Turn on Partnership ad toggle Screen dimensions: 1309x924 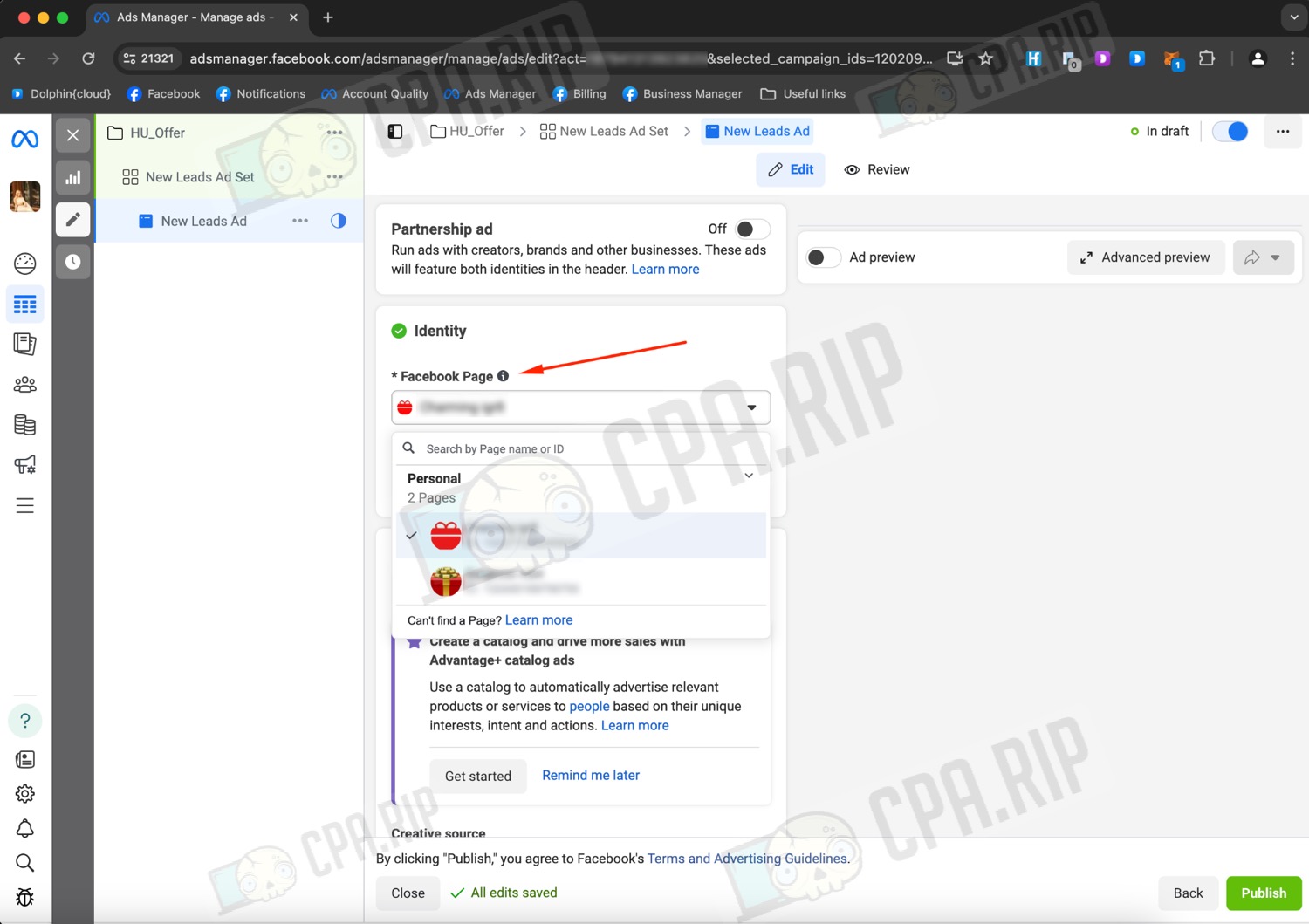click(x=752, y=229)
